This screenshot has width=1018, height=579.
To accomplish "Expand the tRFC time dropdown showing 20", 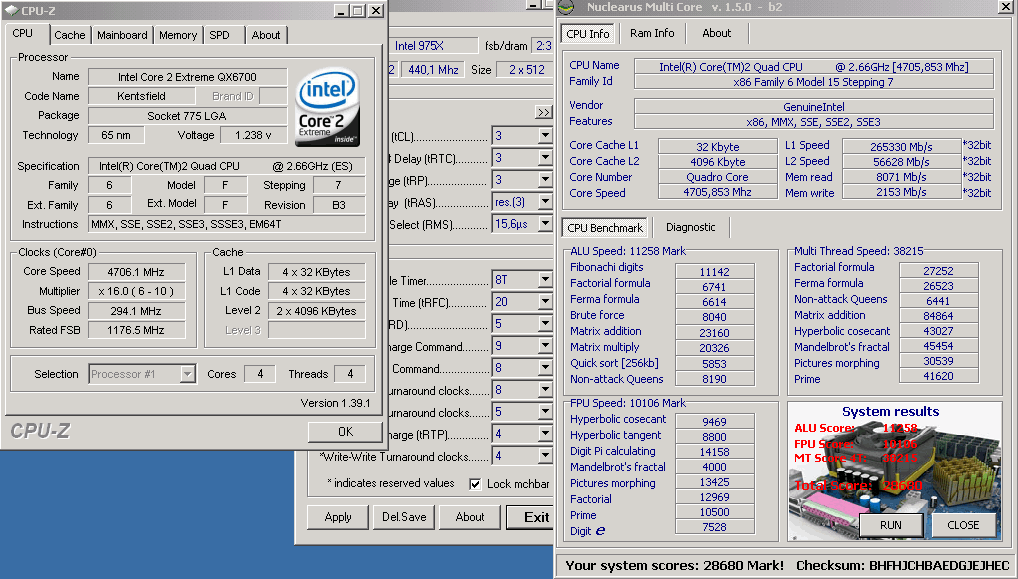I will (x=545, y=302).
